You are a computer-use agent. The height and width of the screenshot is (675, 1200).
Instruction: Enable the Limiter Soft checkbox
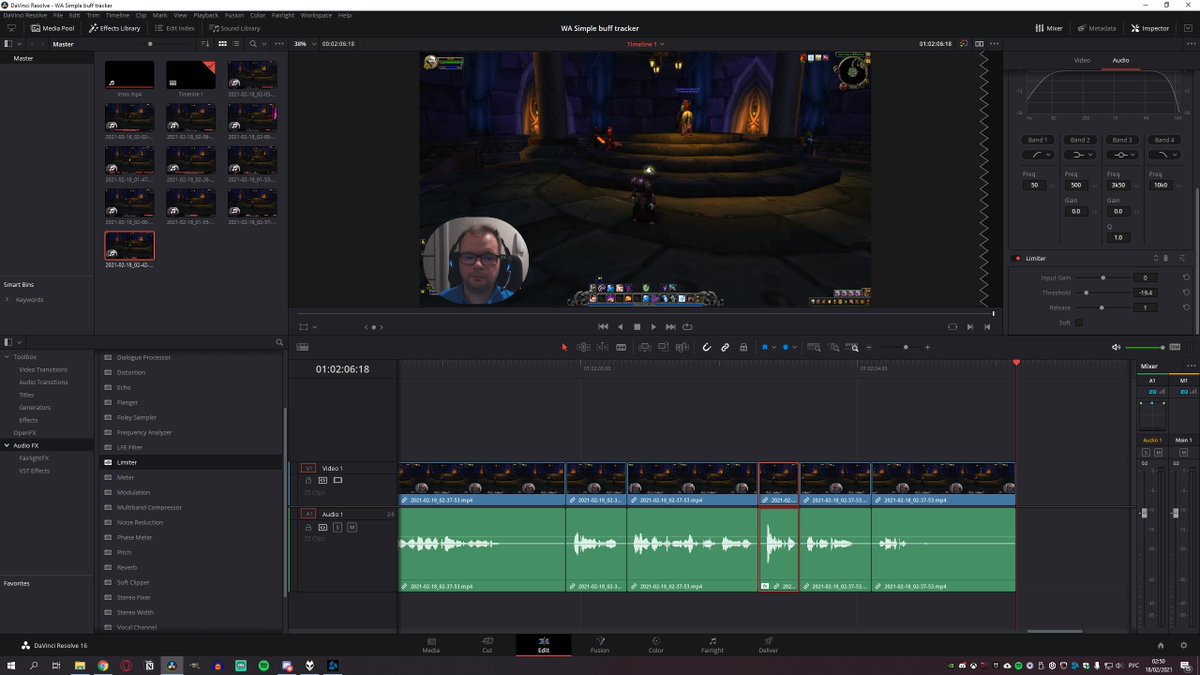[1078, 323]
